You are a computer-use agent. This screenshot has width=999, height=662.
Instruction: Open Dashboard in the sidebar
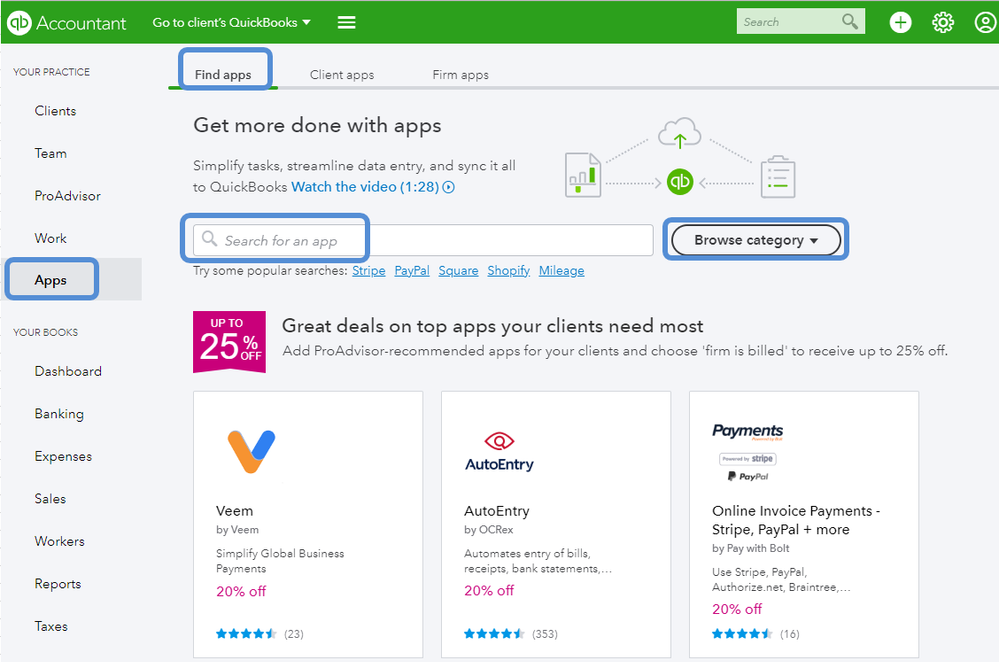68,371
